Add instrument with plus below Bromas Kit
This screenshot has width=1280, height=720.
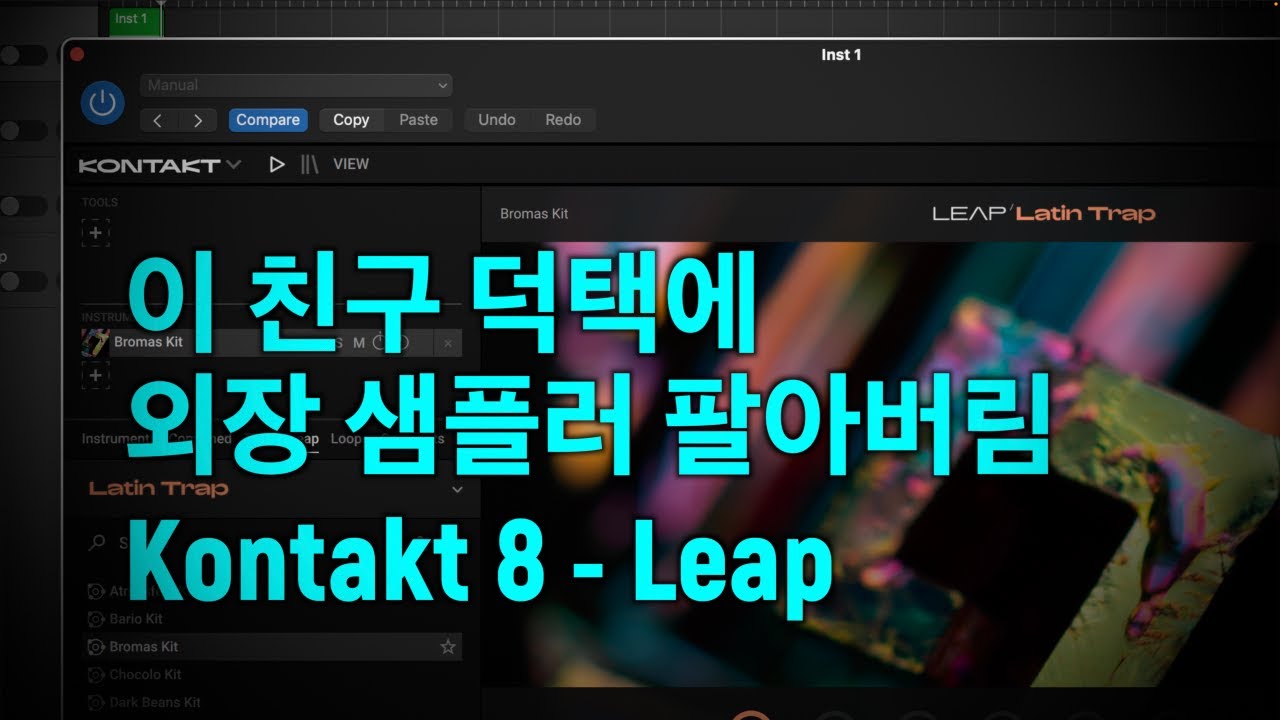coord(95,375)
